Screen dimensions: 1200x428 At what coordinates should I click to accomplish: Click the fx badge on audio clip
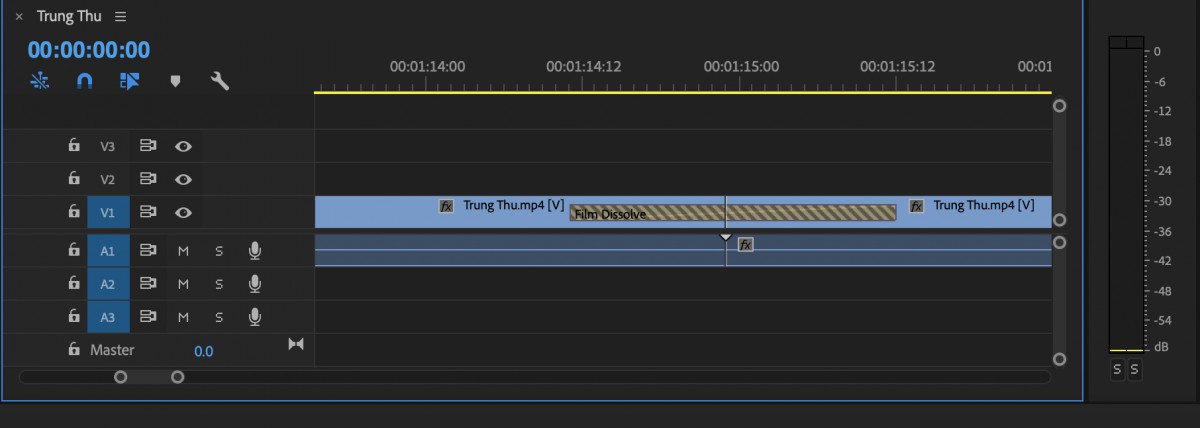[x=745, y=244]
